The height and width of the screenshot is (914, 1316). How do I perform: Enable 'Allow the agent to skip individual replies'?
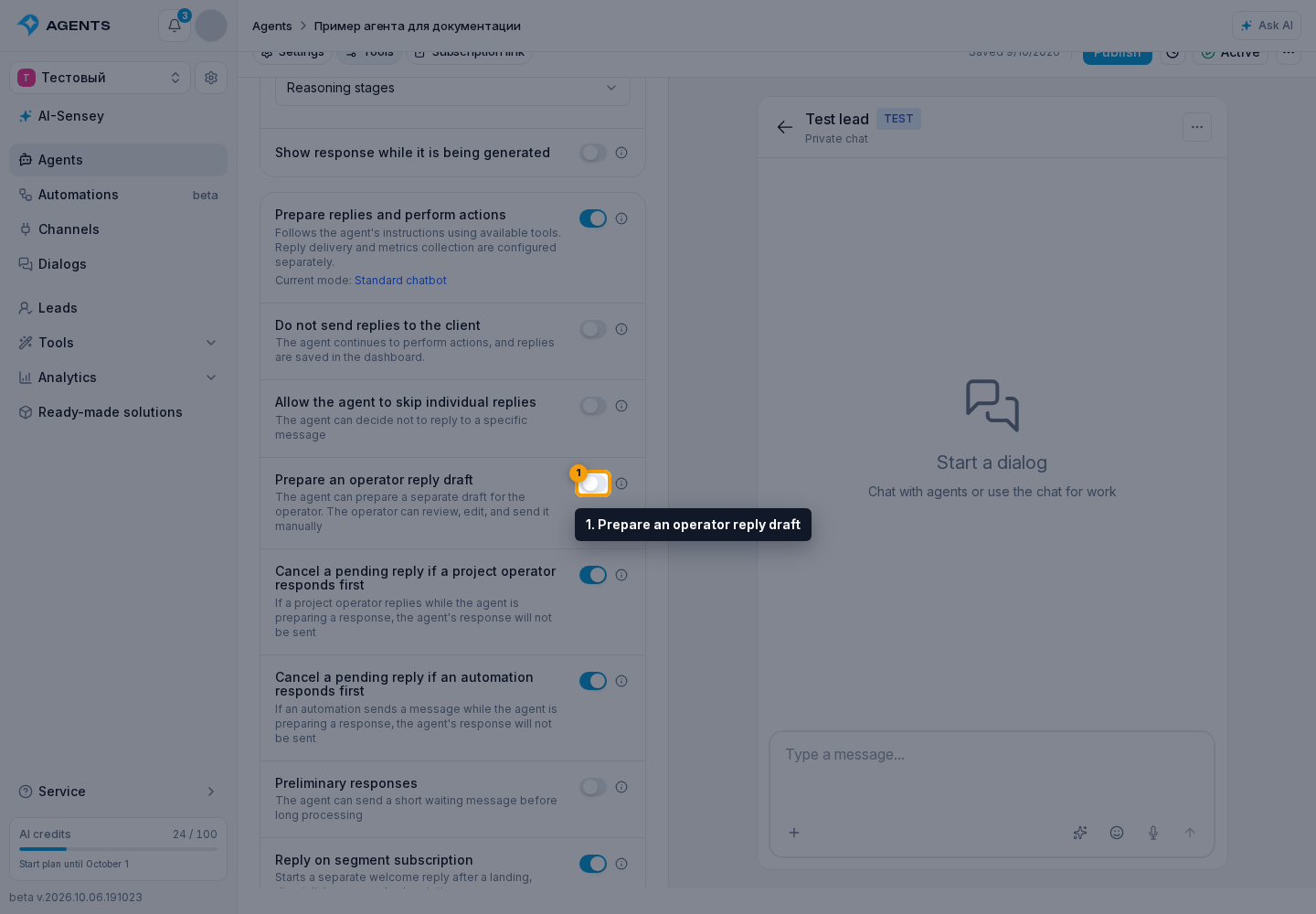pos(593,406)
